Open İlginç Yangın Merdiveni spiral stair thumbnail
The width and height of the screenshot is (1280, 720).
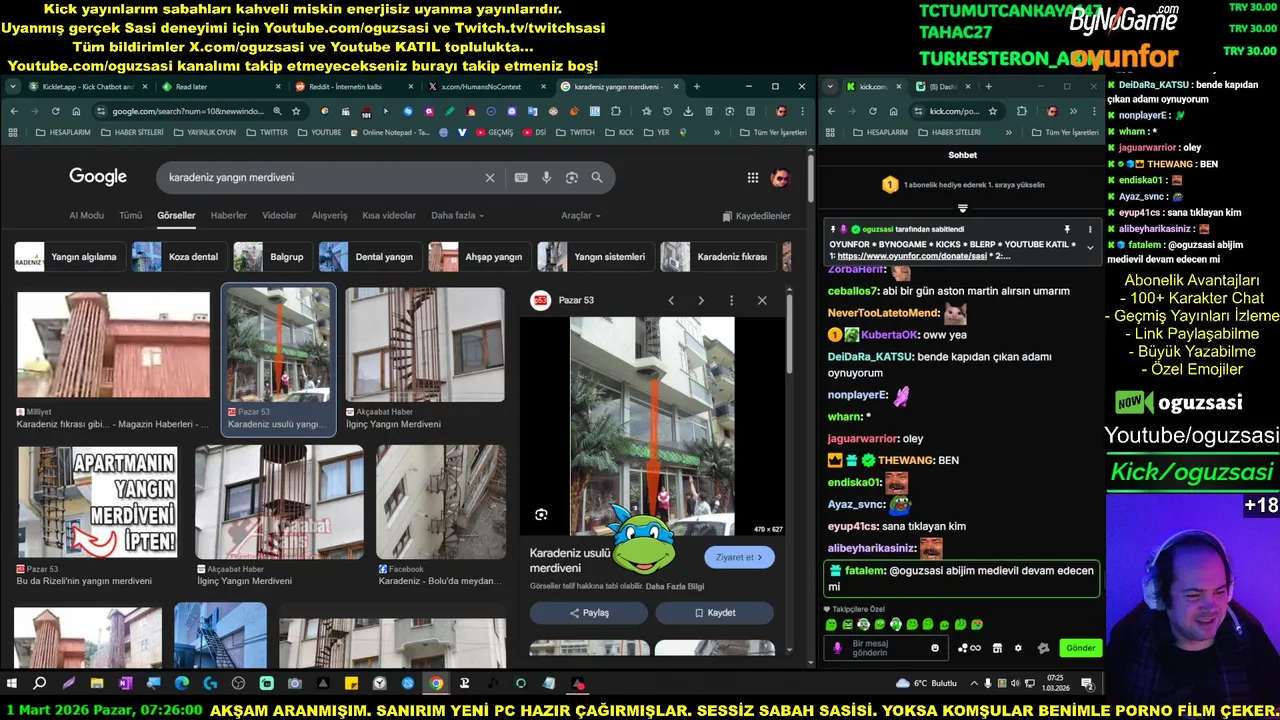tap(425, 345)
